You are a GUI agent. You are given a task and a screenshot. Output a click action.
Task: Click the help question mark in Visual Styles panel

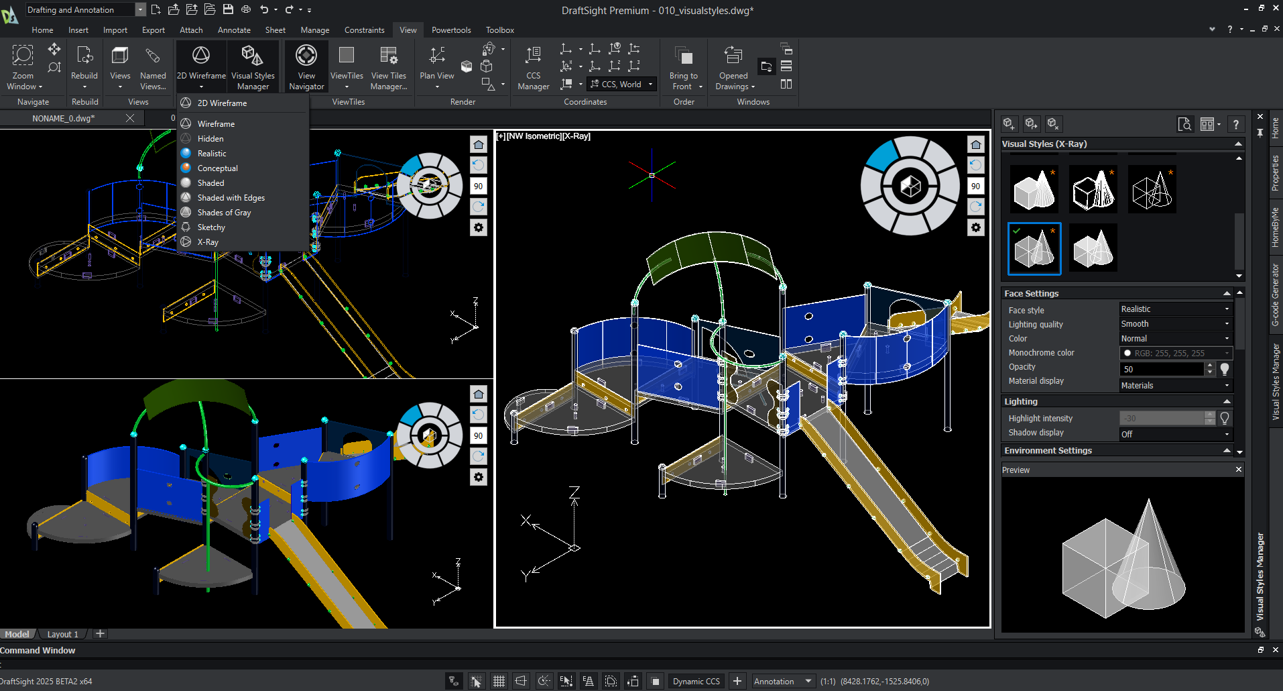pyautogui.click(x=1236, y=124)
